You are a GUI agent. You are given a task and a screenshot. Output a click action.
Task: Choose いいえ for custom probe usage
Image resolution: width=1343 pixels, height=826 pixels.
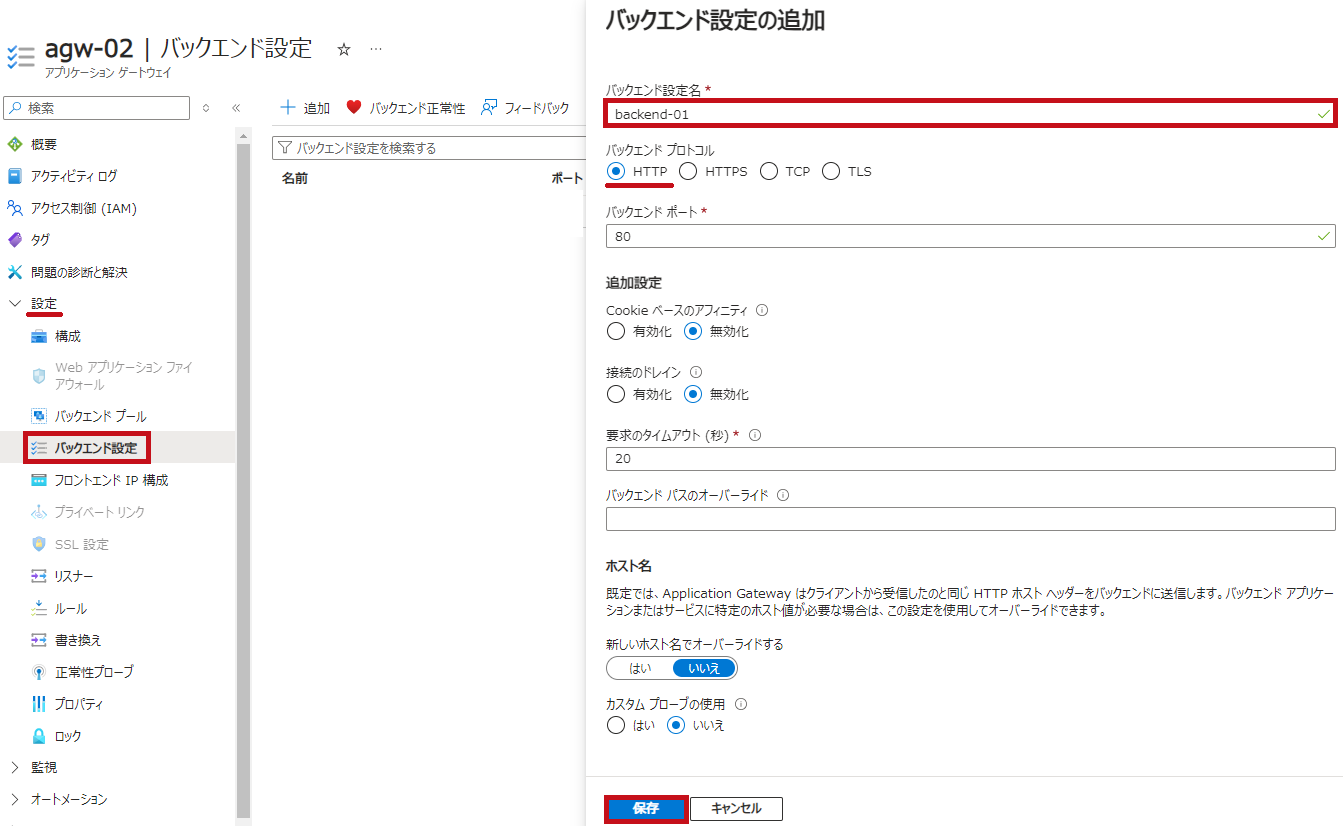click(x=676, y=725)
